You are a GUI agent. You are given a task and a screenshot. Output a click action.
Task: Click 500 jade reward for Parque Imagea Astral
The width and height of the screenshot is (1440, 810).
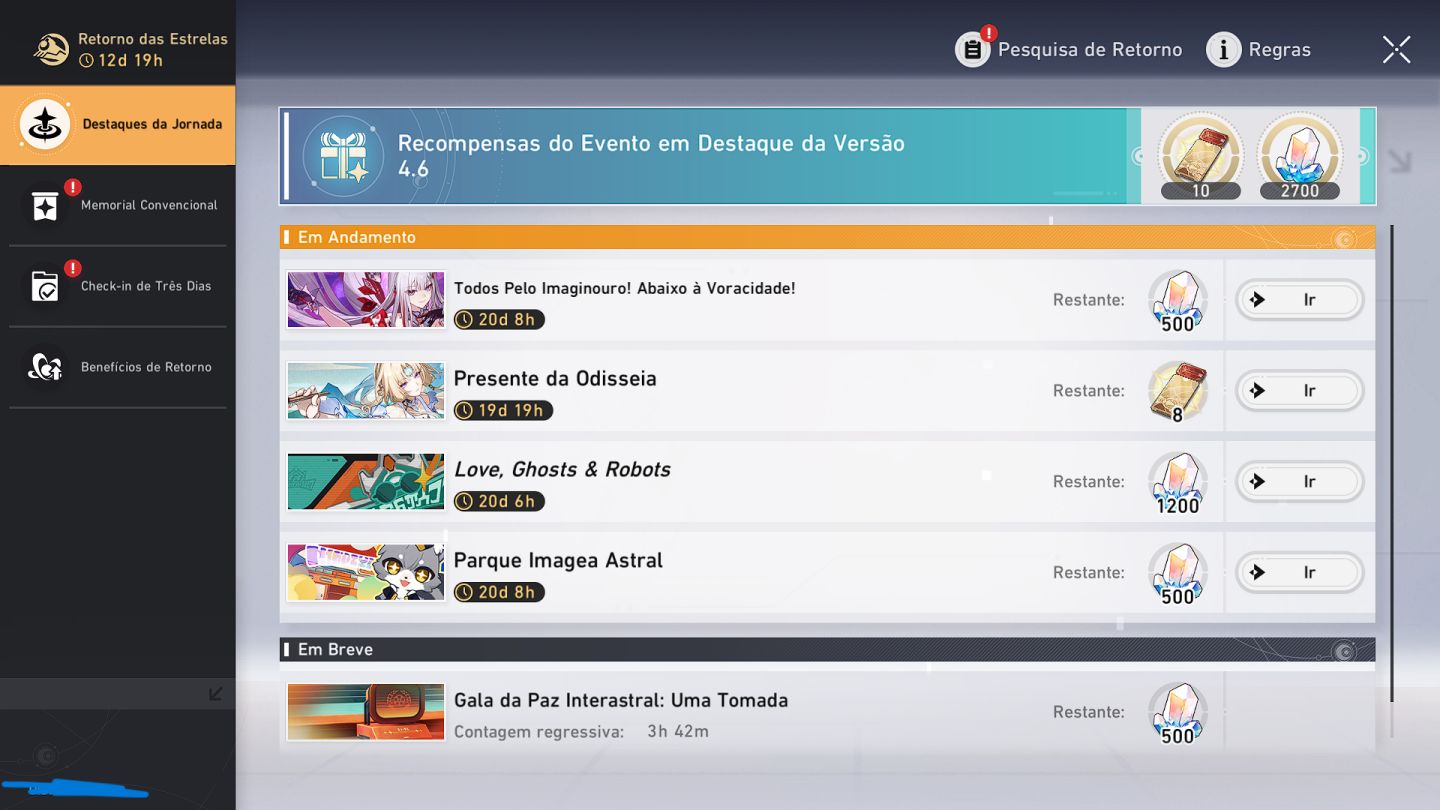pos(1178,574)
